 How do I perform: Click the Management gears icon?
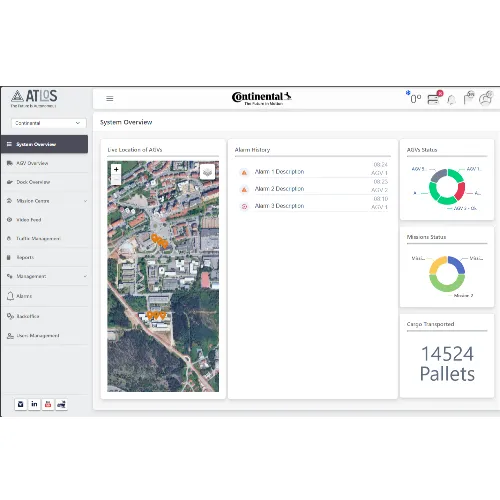(9, 276)
